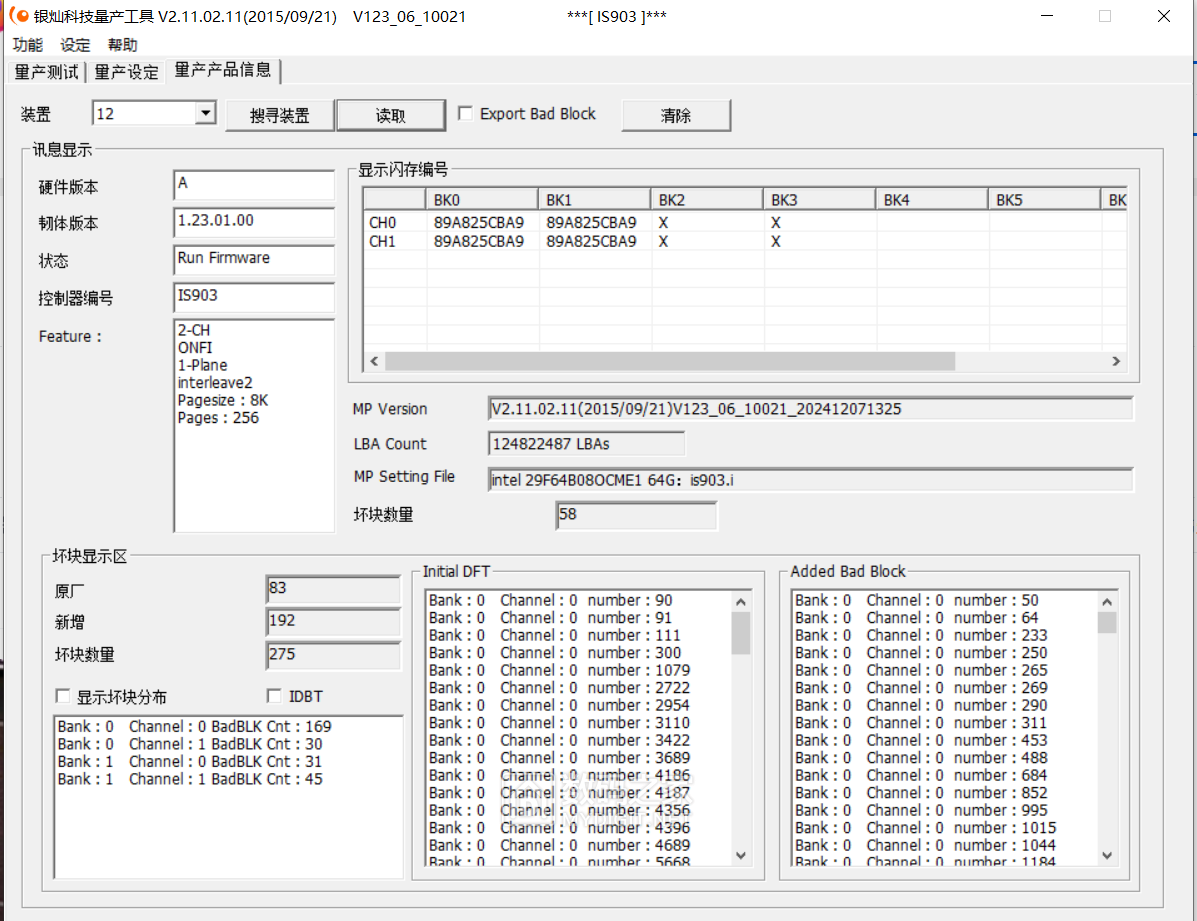
Task: Click the MP Version field
Action: pyautogui.click(x=810, y=409)
